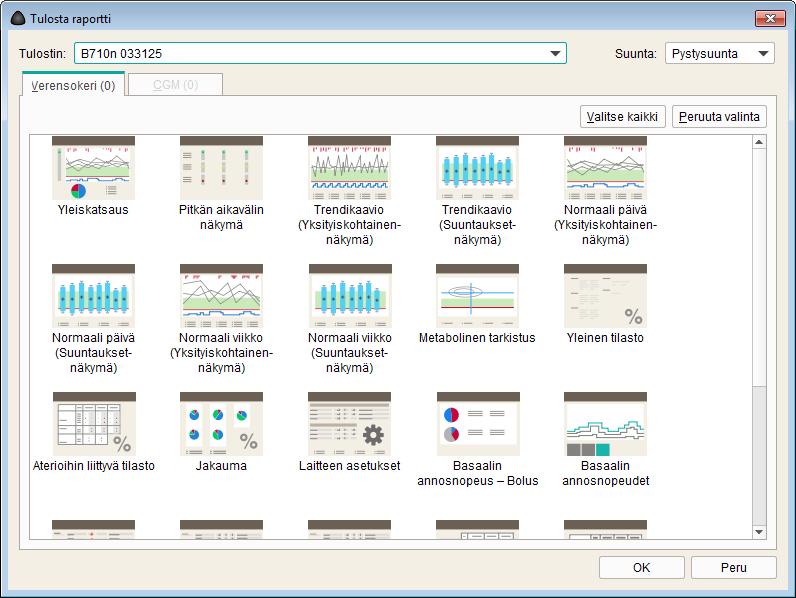Select the Yleiskatsaus report icon
The width and height of the screenshot is (796, 598).
[x=93, y=168]
